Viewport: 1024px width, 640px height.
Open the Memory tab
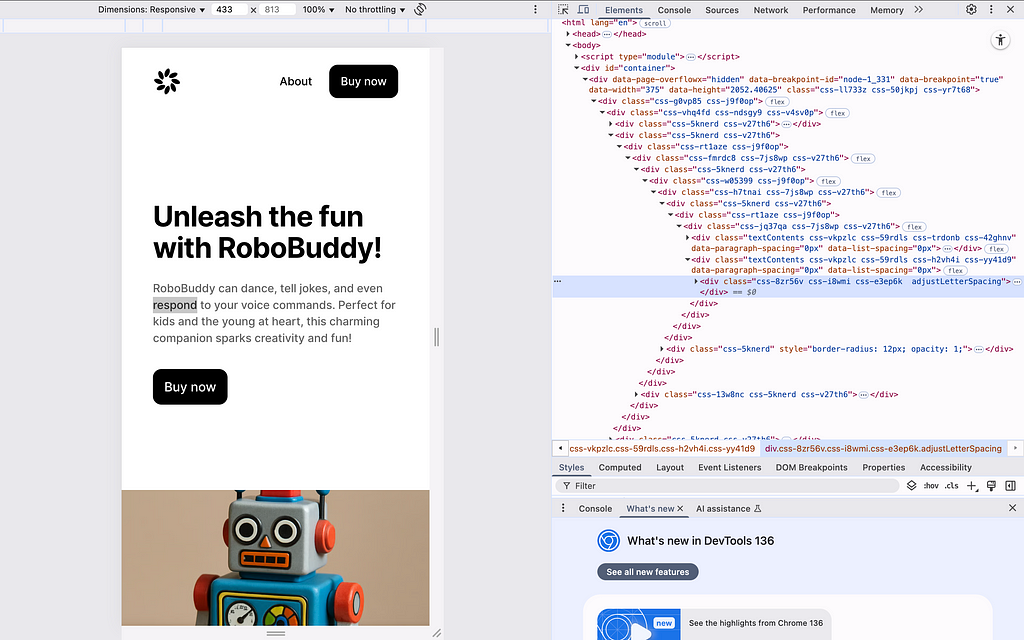pos(886,10)
